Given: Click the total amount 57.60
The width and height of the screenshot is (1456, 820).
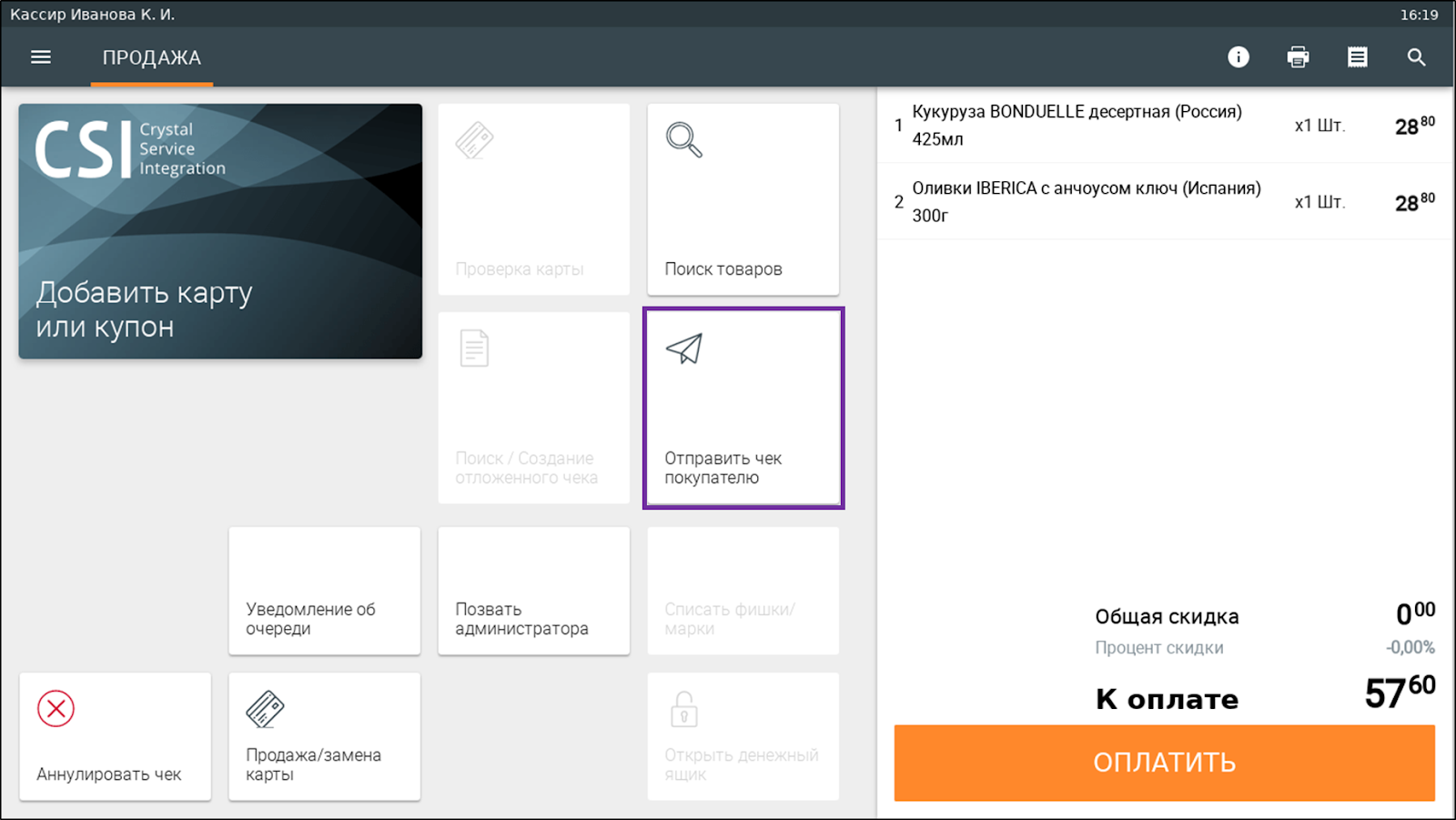Looking at the screenshot, I should [1400, 693].
